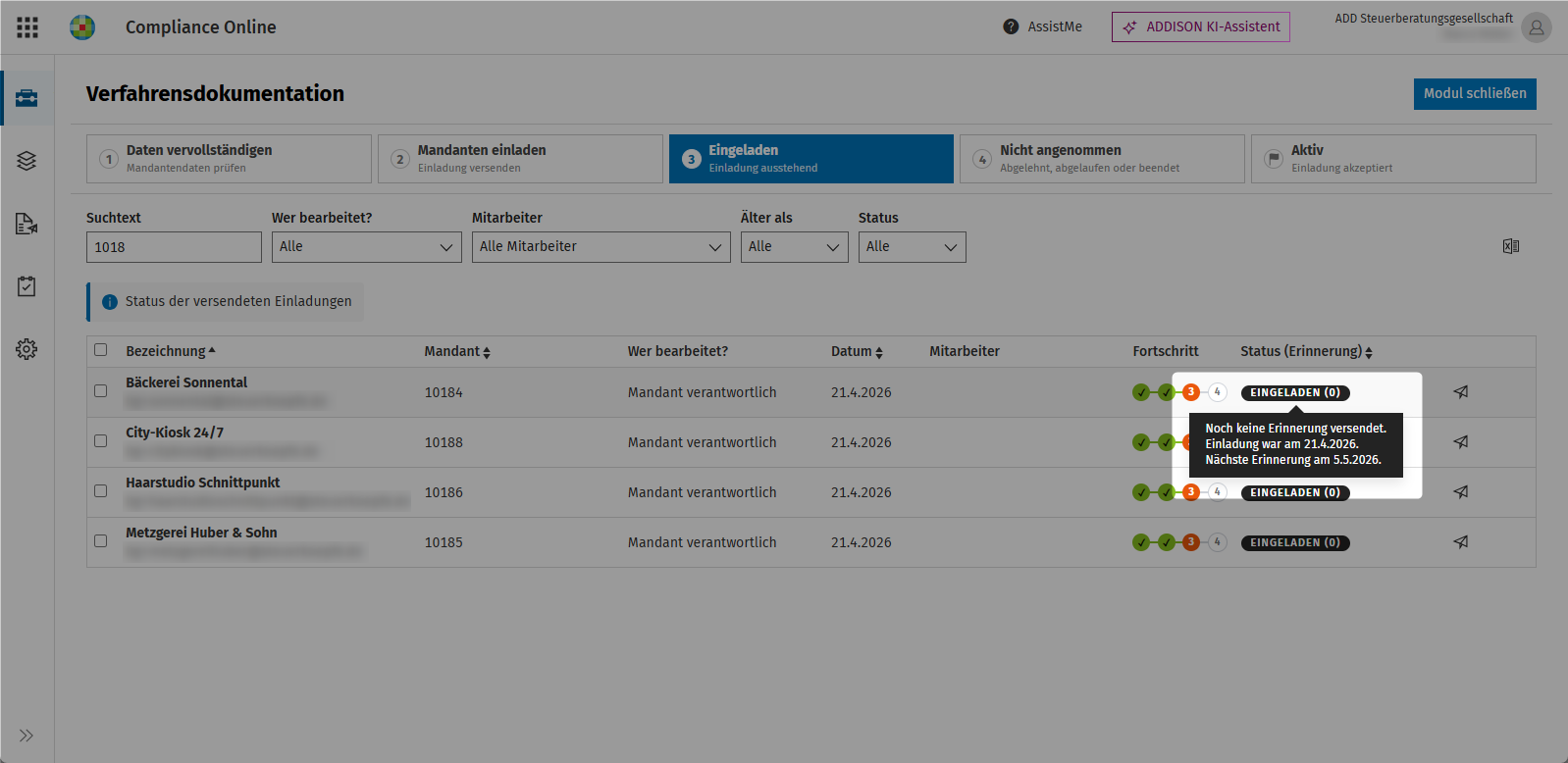This screenshot has height=763, width=1568.
Task: Click the Suchtext input field
Action: click(174, 247)
